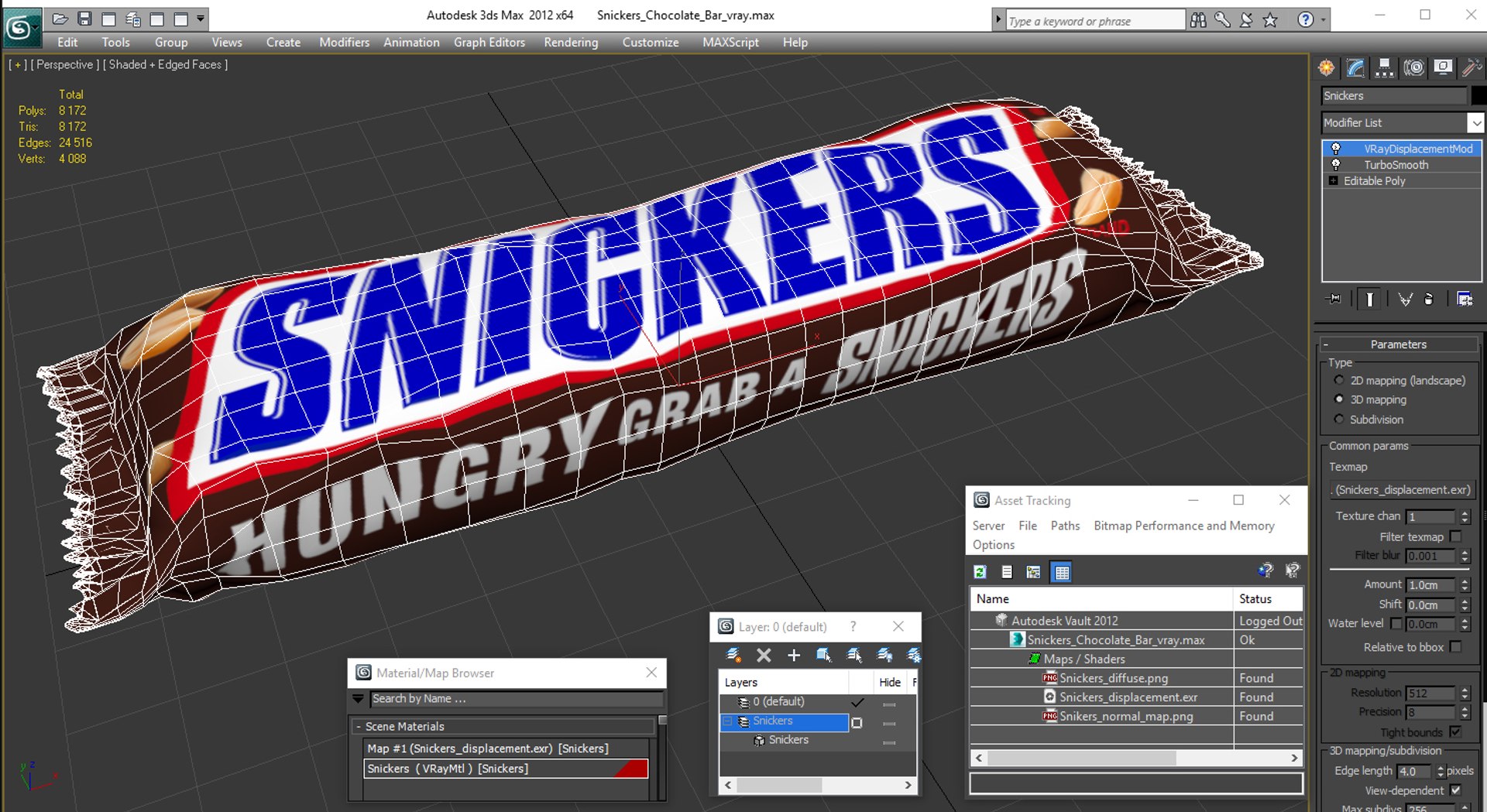Image resolution: width=1487 pixels, height=812 pixels.
Task: Click the binoculars search icon in title bar
Action: [1198, 20]
